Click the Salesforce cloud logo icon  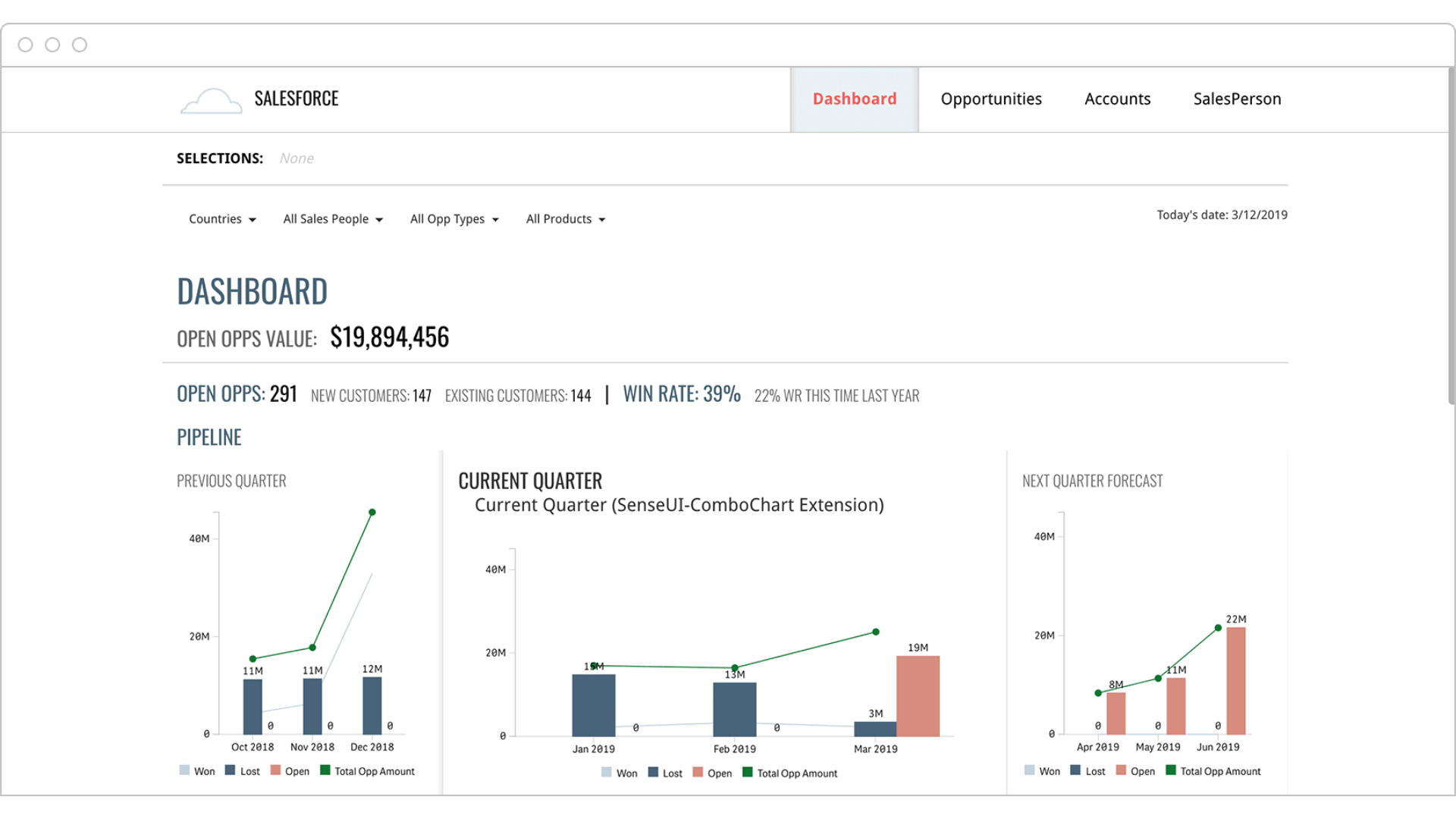coord(211,101)
